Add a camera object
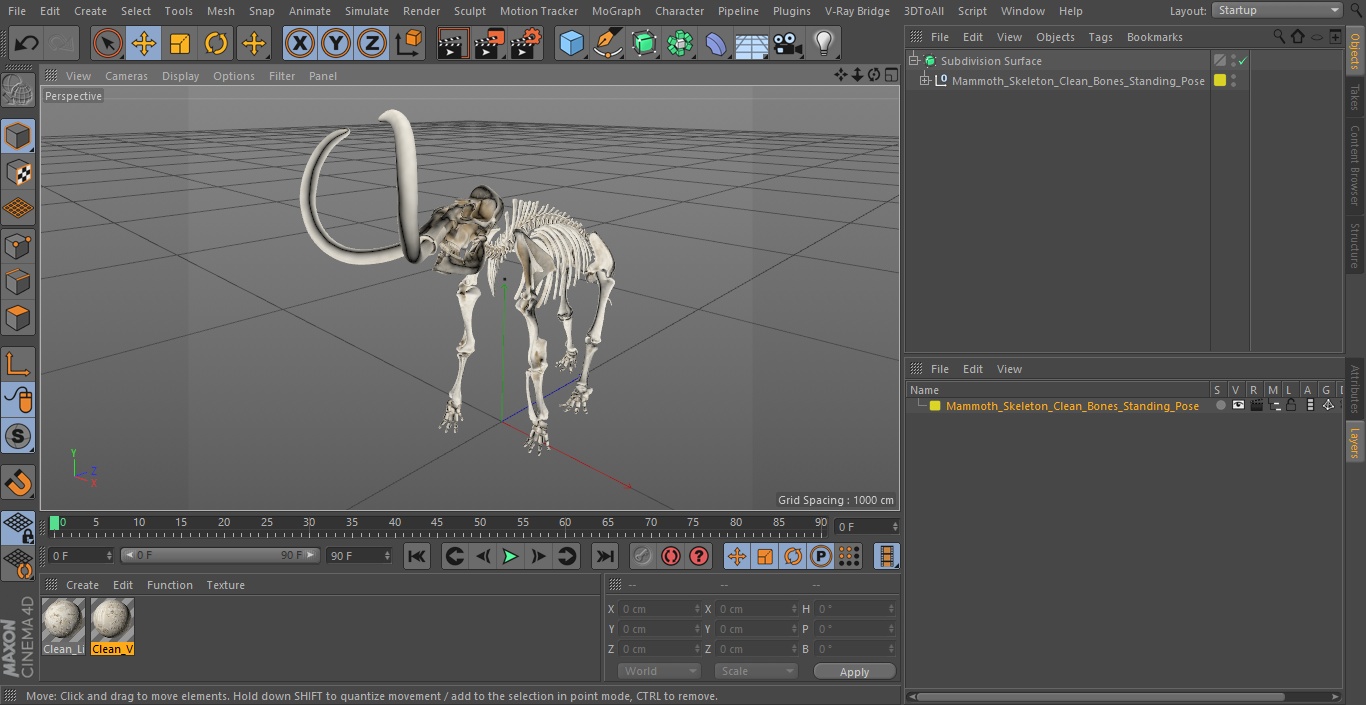This screenshot has width=1366, height=705. (x=788, y=43)
